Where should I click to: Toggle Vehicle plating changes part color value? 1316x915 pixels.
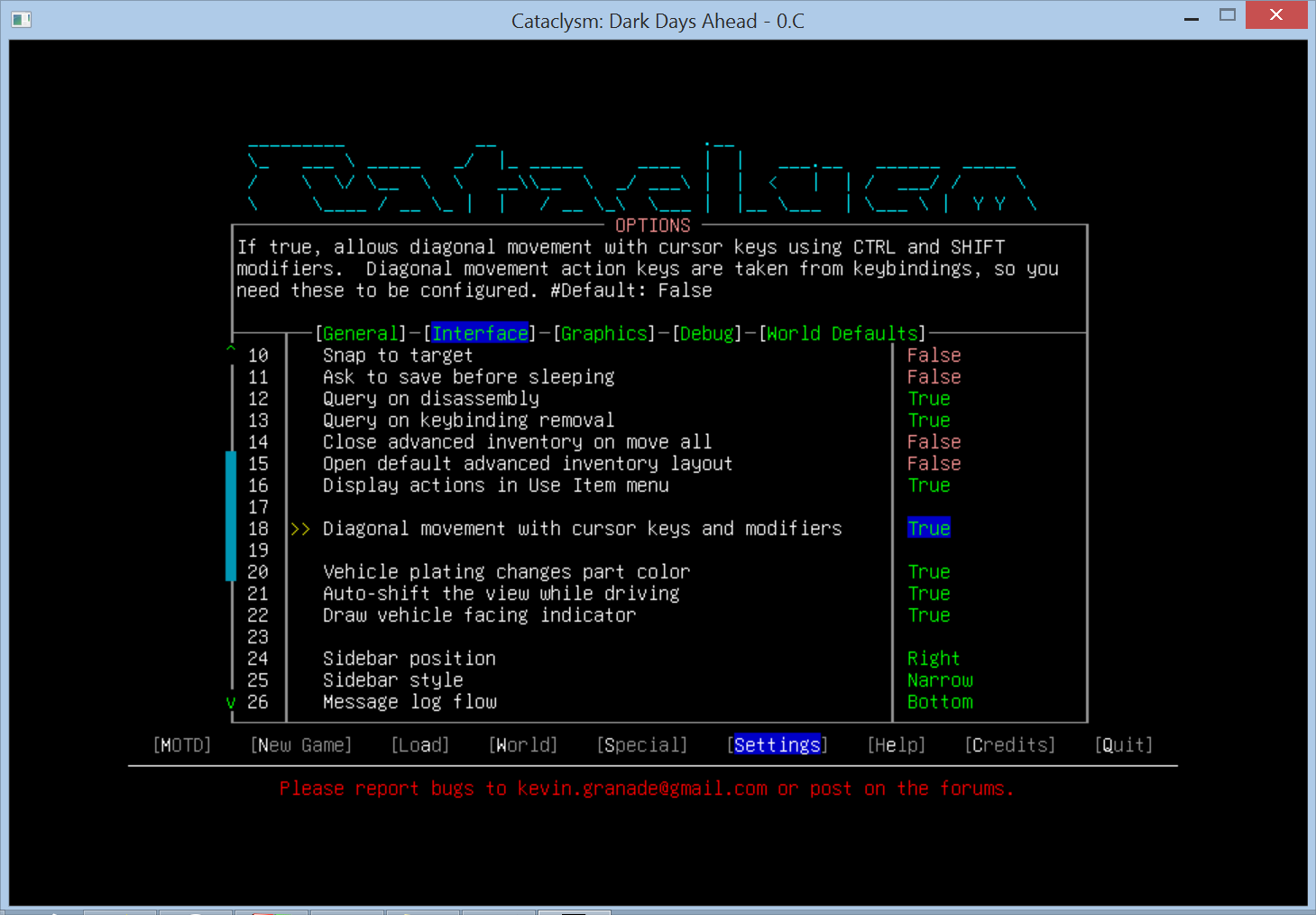[929, 572]
